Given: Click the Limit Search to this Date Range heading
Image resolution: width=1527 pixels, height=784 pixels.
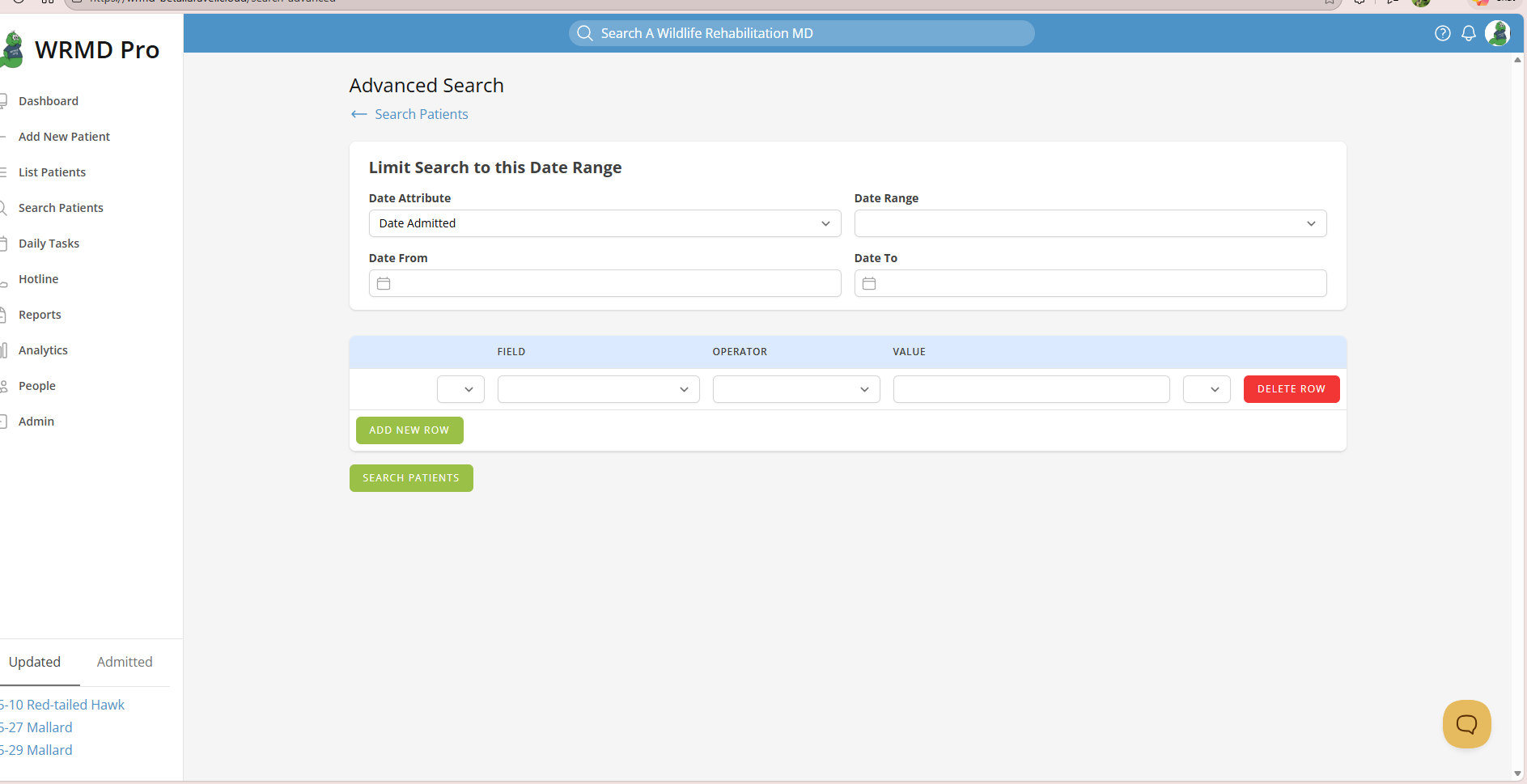Looking at the screenshot, I should pos(495,167).
